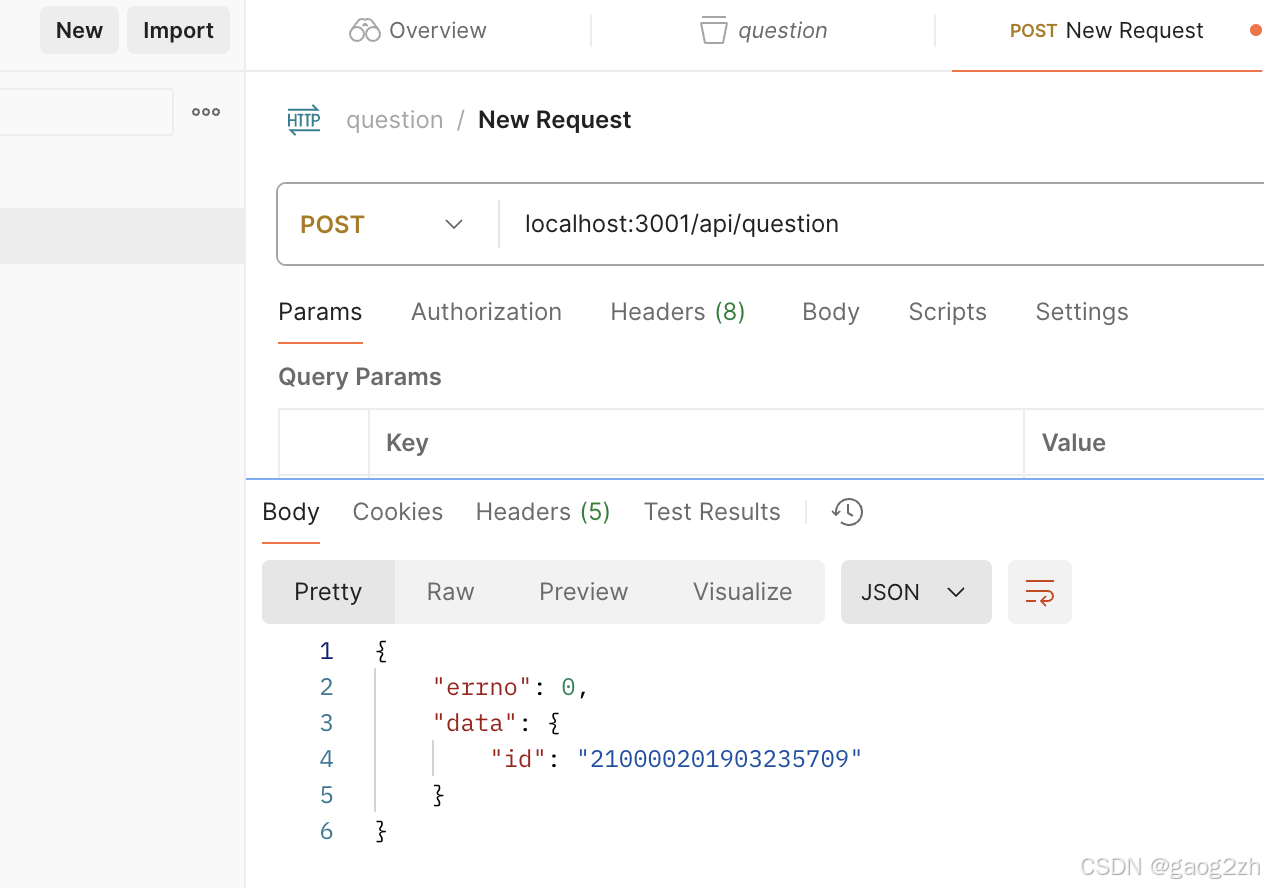Image resolution: width=1264 pixels, height=888 pixels.
Task: Switch to the Raw response view
Action: [450, 592]
